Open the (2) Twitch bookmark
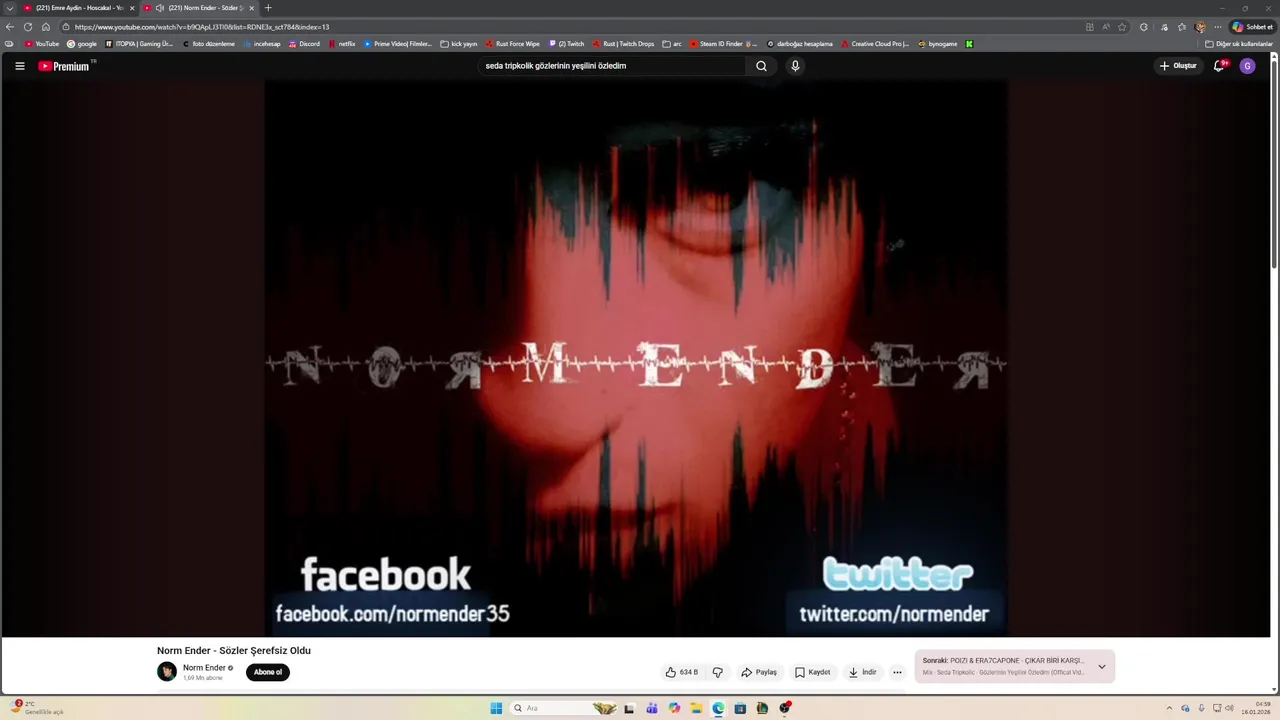 point(567,44)
